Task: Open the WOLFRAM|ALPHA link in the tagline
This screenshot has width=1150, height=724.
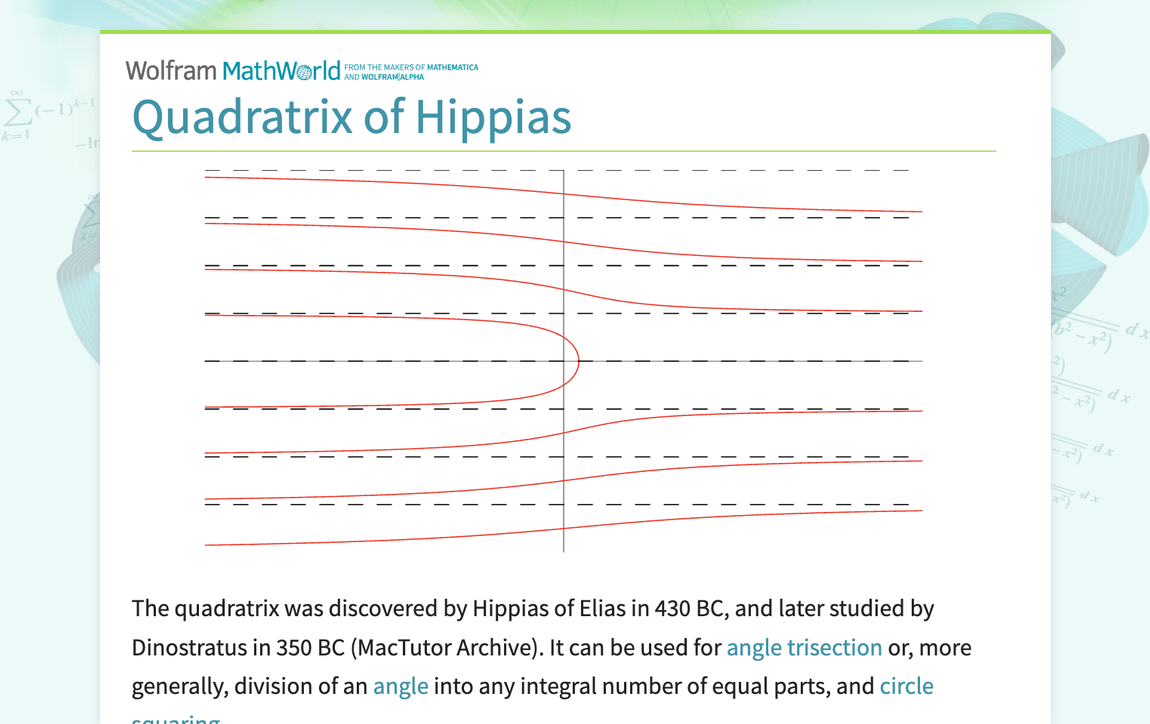Action: [x=395, y=76]
